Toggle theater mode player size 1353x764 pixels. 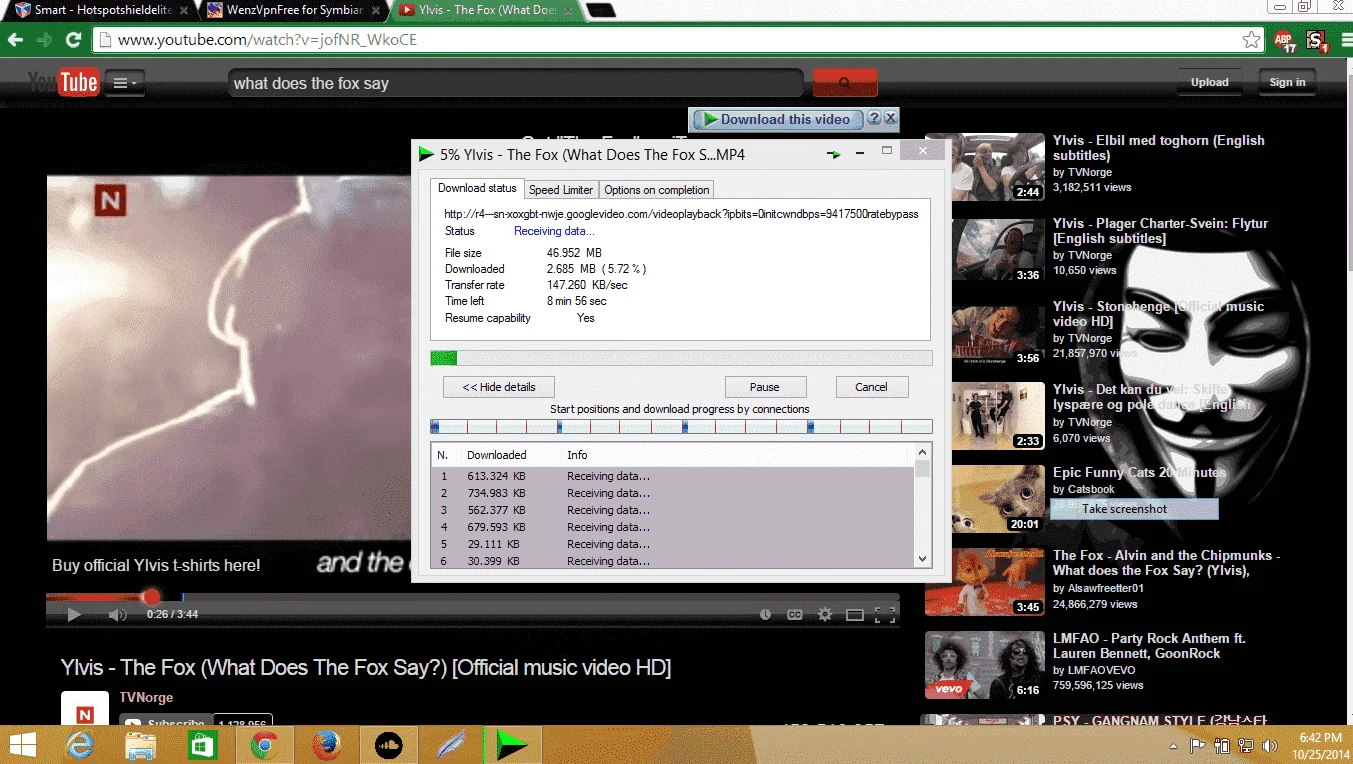pos(855,615)
